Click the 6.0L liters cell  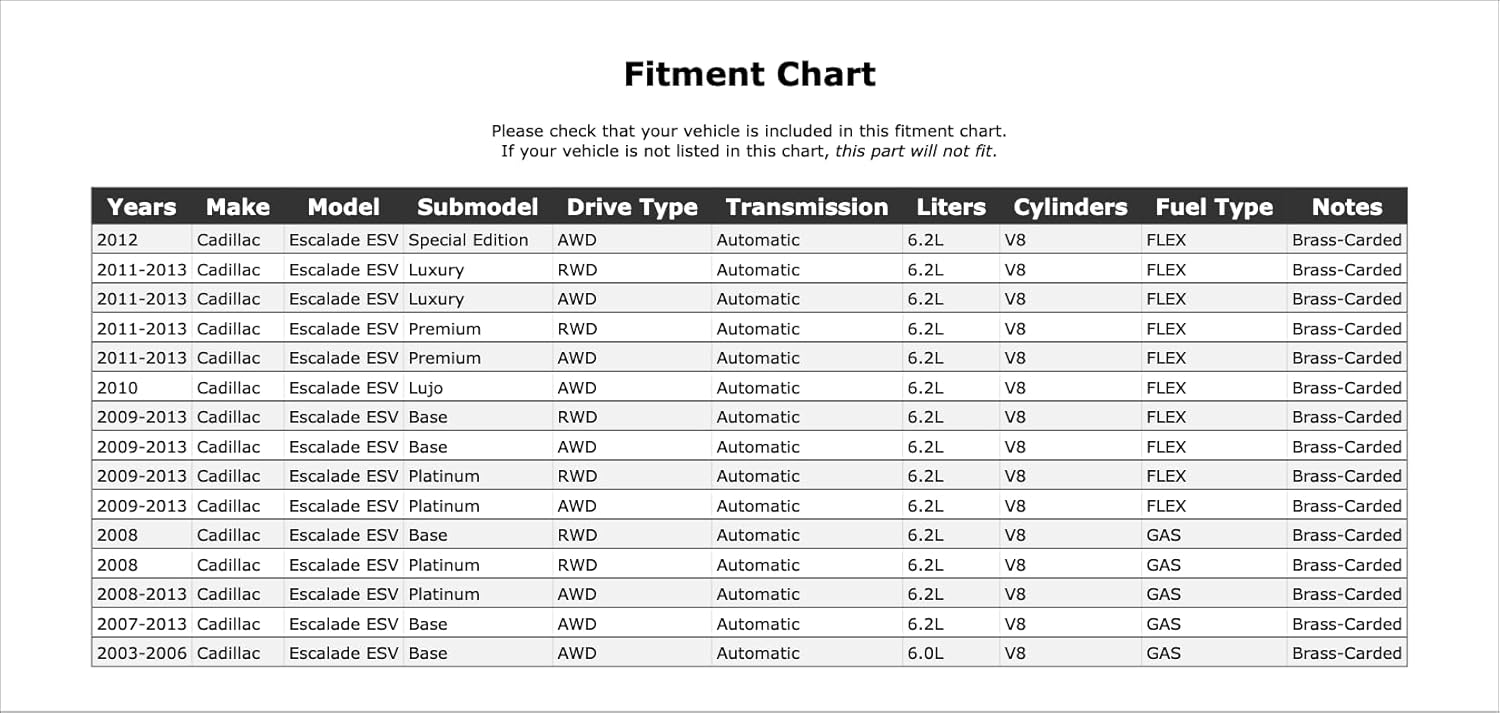pos(925,653)
